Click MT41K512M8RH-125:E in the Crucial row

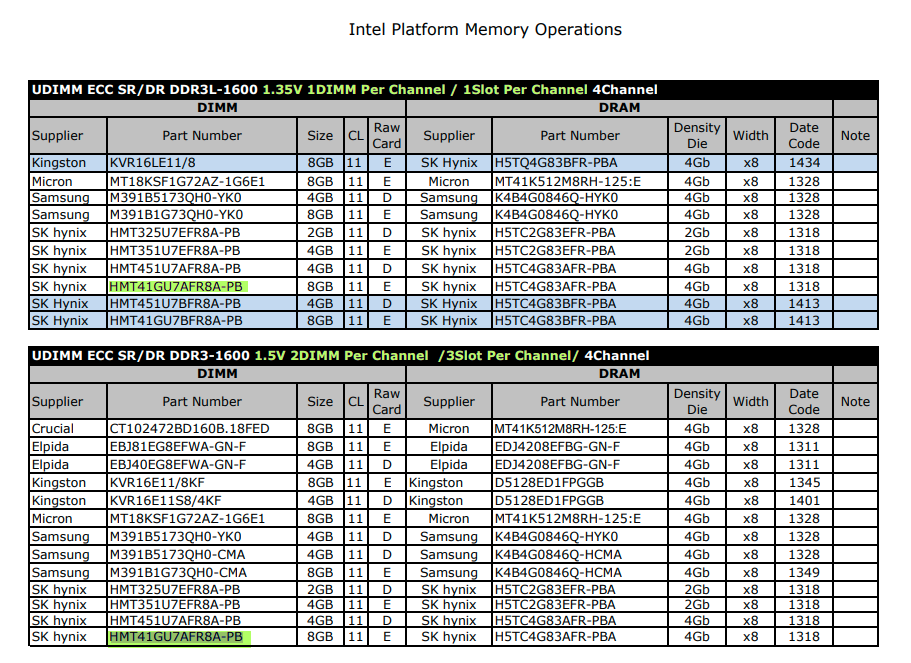[x=561, y=429]
